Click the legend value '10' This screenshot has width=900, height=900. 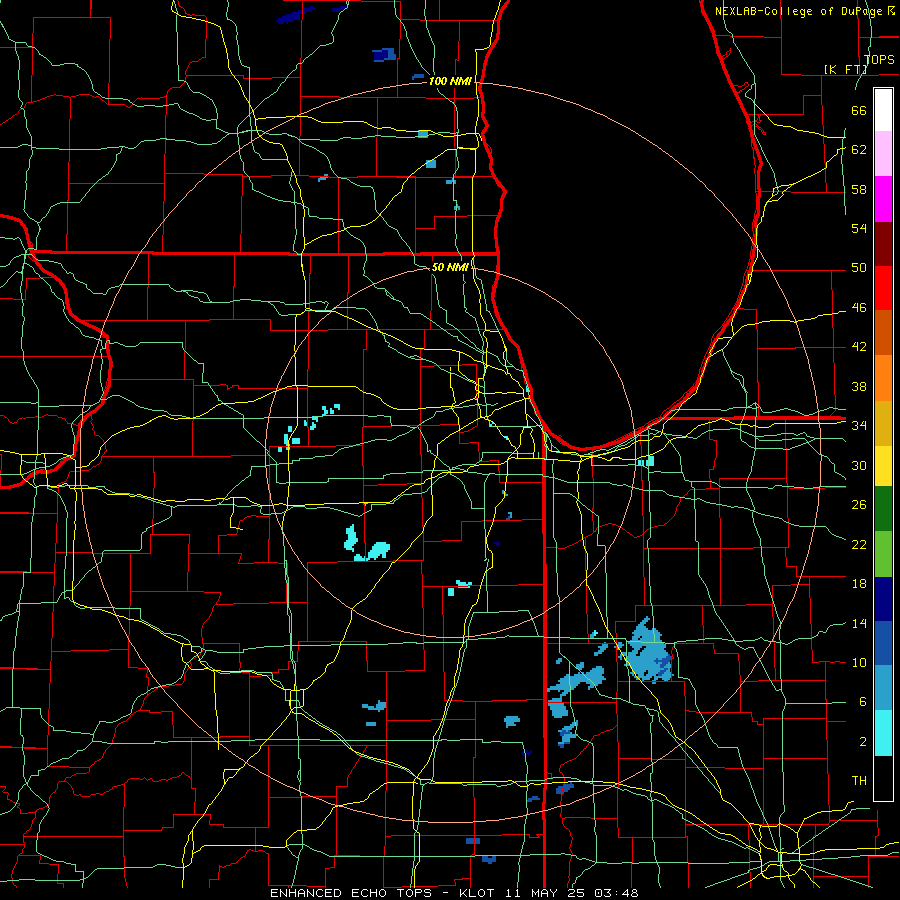pos(859,663)
